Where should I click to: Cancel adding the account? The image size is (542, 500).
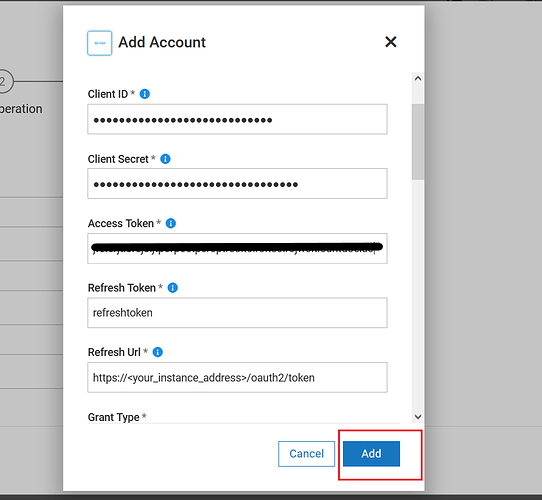click(x=306, y=453)
